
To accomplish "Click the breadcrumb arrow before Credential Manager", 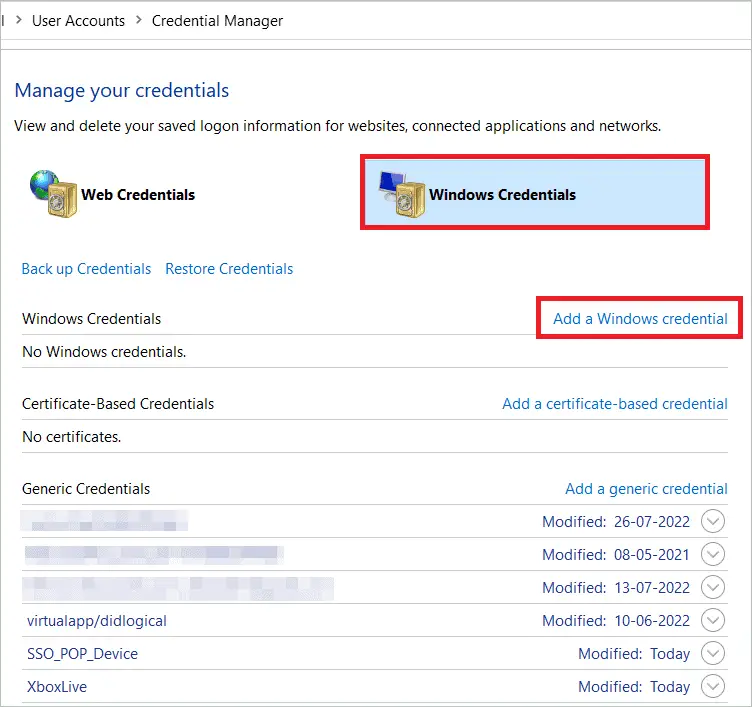I will click(x=139, y=20).
